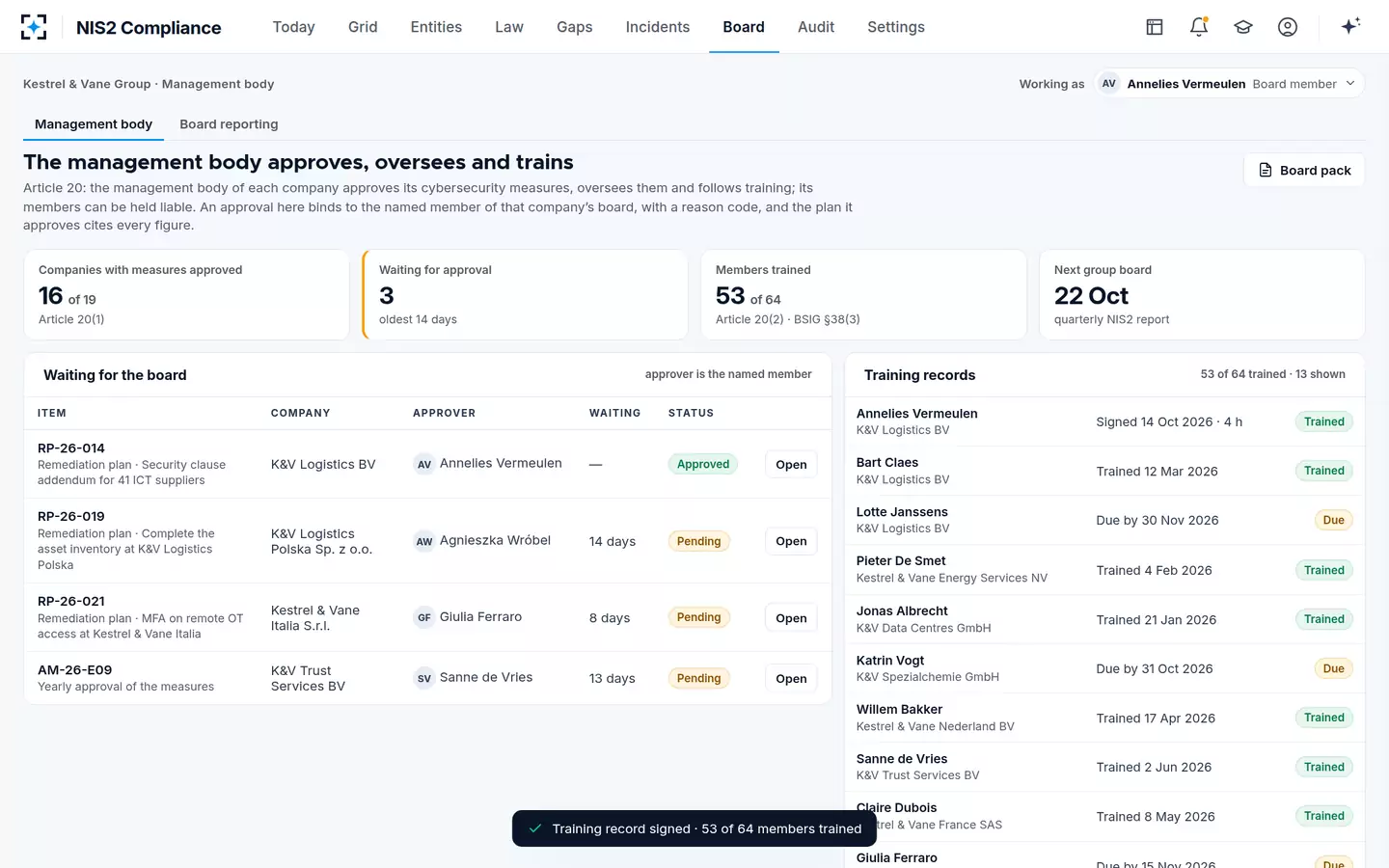Select the Management body tab
This screenshot has height=868, width=1389.
coord(94,124)
